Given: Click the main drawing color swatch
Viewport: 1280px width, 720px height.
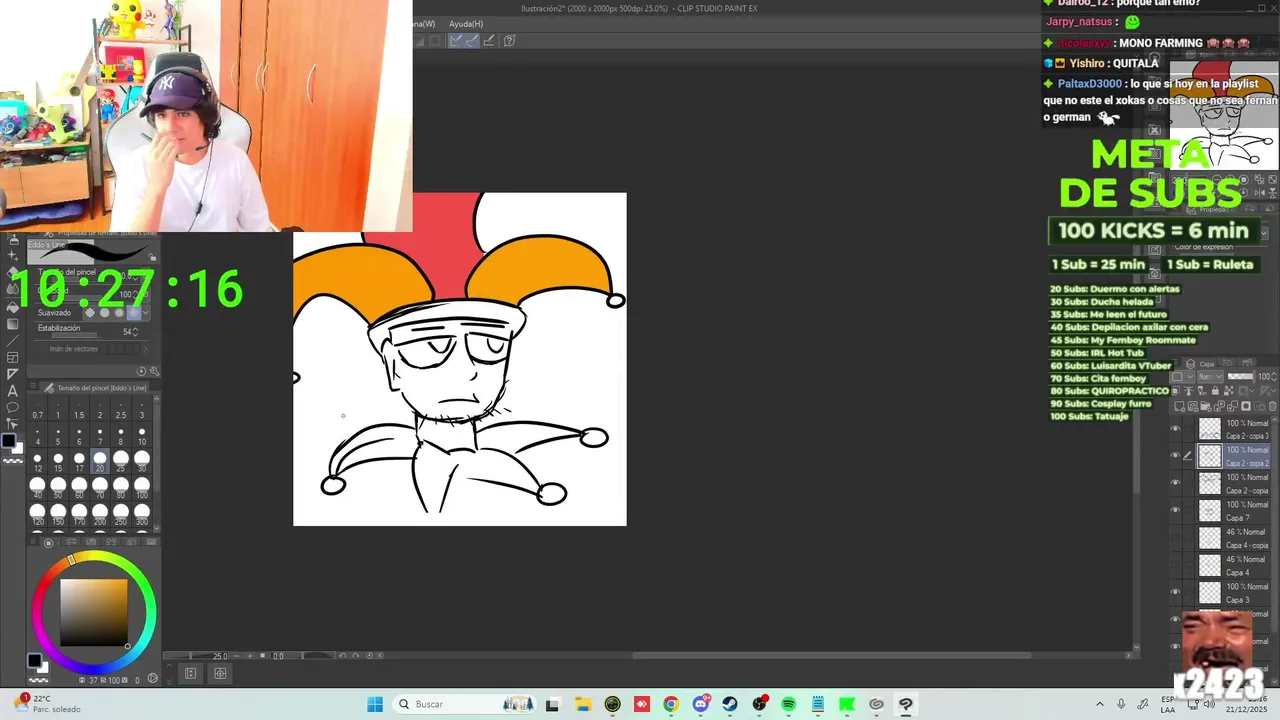Looking at the screenshot, I should [8, 440].
